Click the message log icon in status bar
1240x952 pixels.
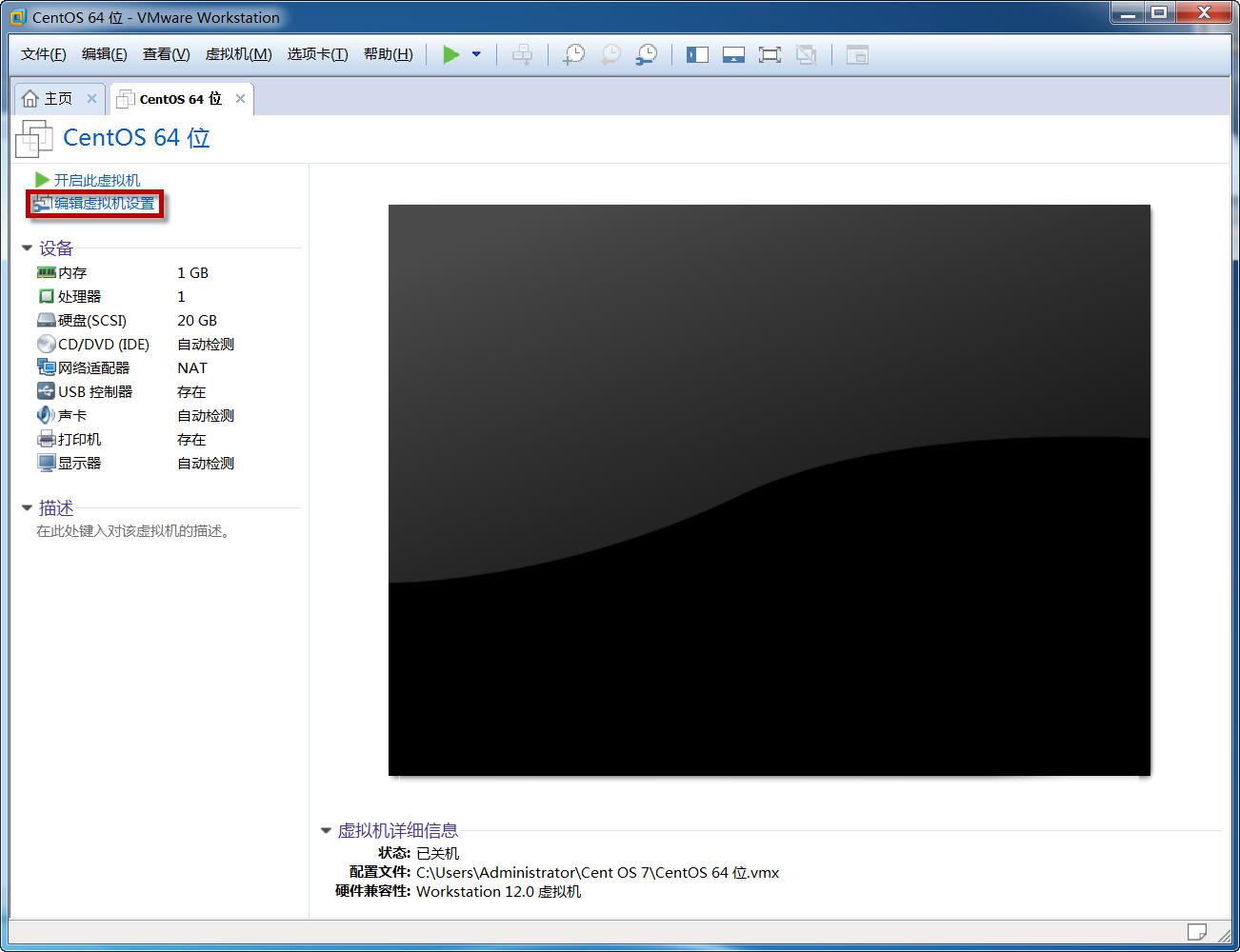pyautogui.click(x=1197, y=931)
